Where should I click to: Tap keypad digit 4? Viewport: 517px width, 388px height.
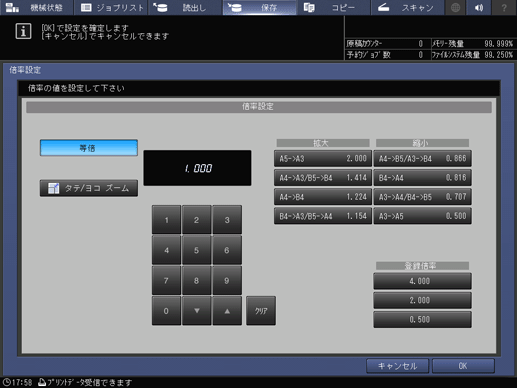click(166, 250)
